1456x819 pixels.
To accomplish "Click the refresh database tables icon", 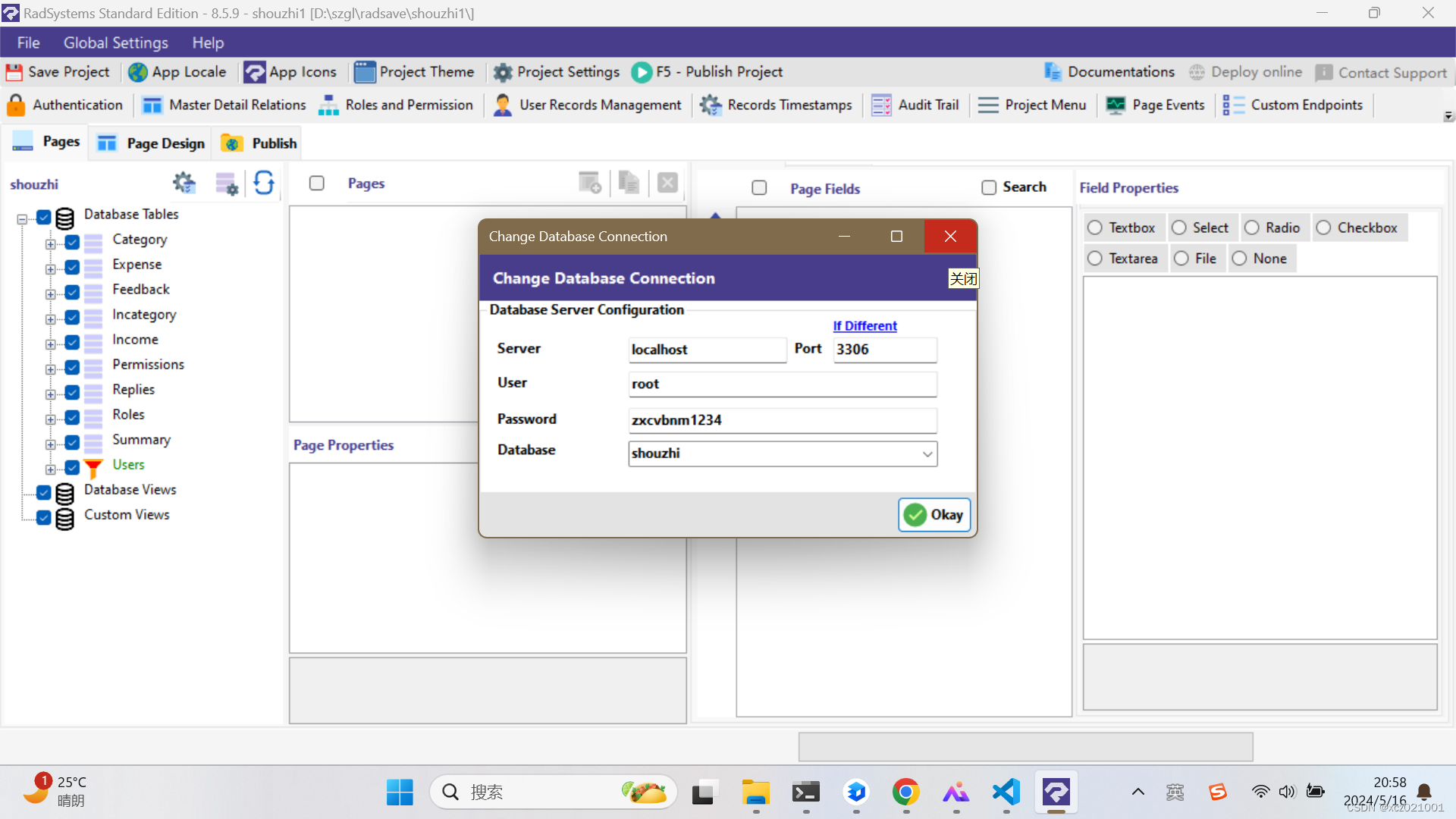I will (x=264, y=183).
